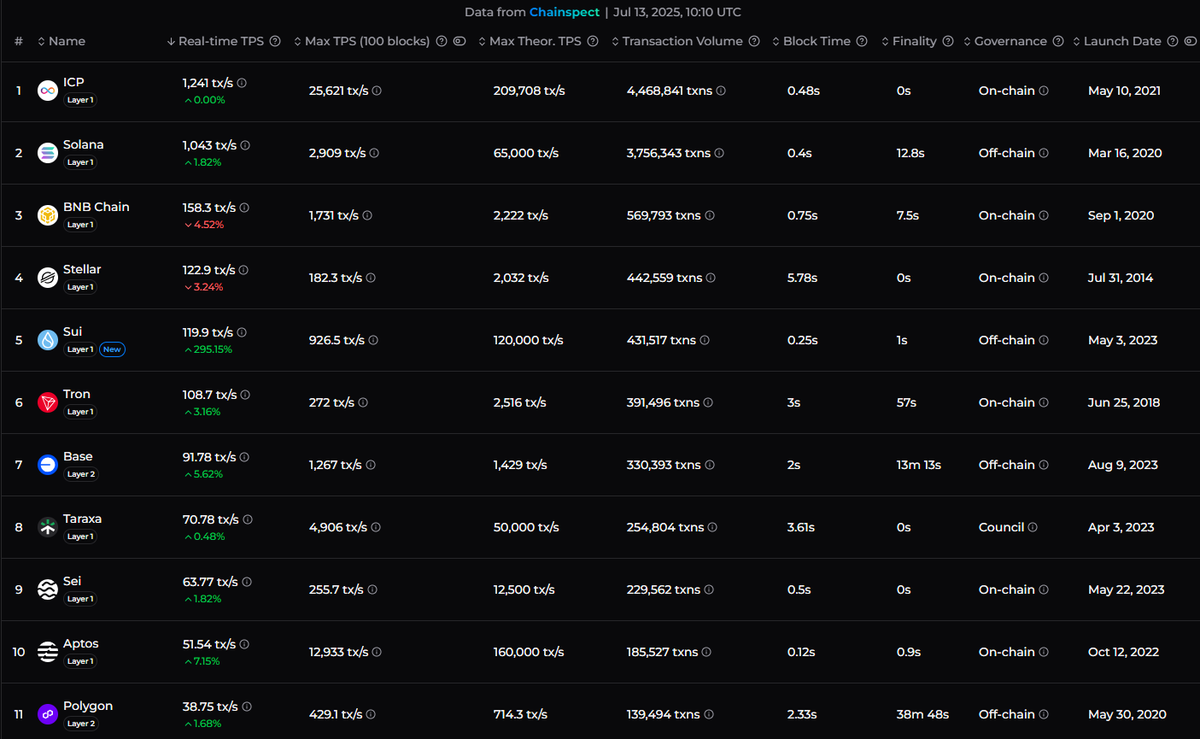Sort by Max Theor. TPS column
This screenshot has width=1200, height=739.
pos(530,41)
